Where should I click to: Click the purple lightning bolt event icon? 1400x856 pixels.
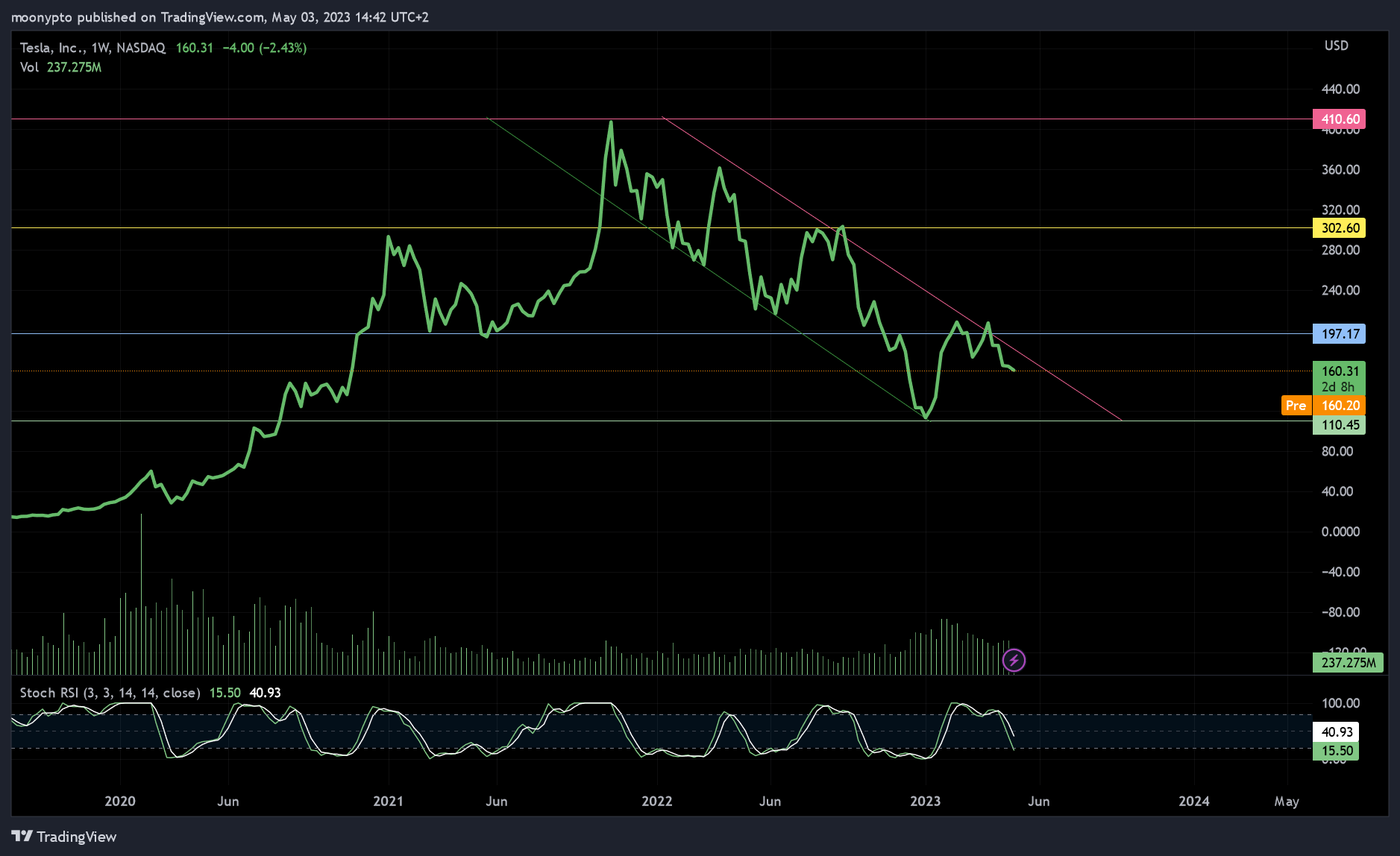click(1014, 660)
